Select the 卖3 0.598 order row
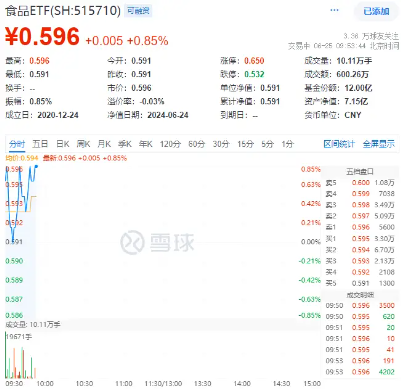This screenshot has height=390, width=401. point(360,205)
